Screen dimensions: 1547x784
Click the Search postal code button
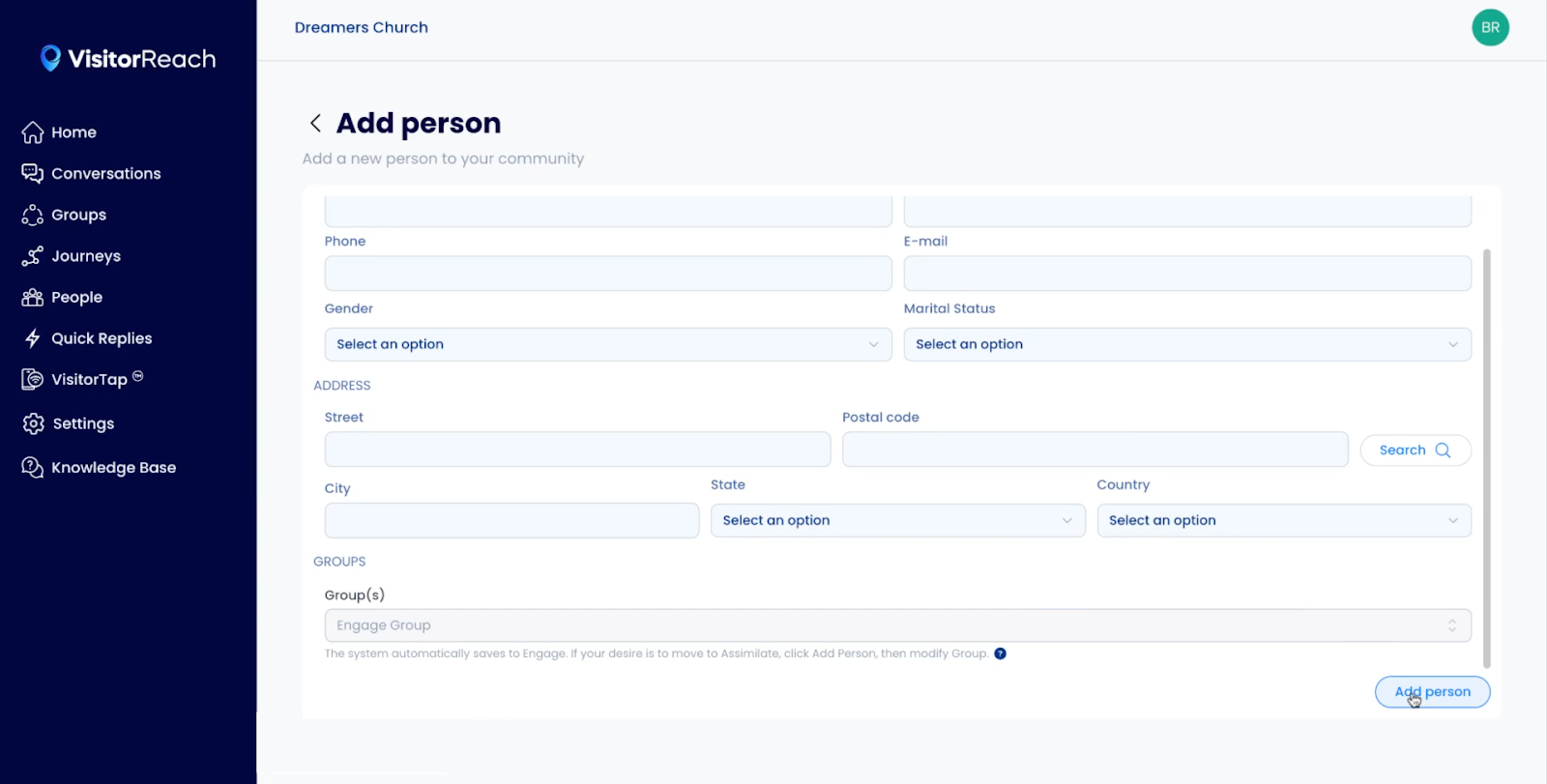1415,450
